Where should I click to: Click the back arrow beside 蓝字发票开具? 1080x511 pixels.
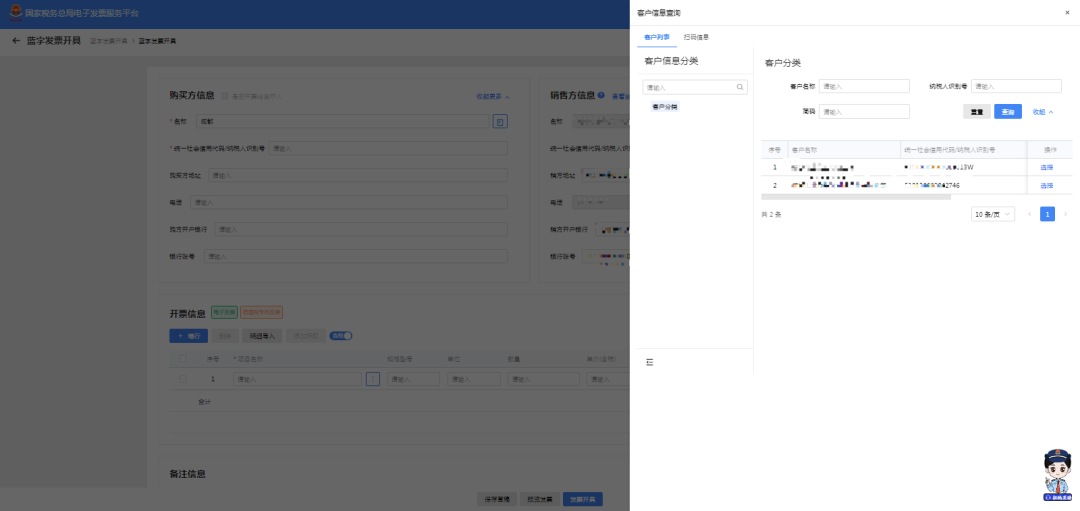(x=16, y=41)
